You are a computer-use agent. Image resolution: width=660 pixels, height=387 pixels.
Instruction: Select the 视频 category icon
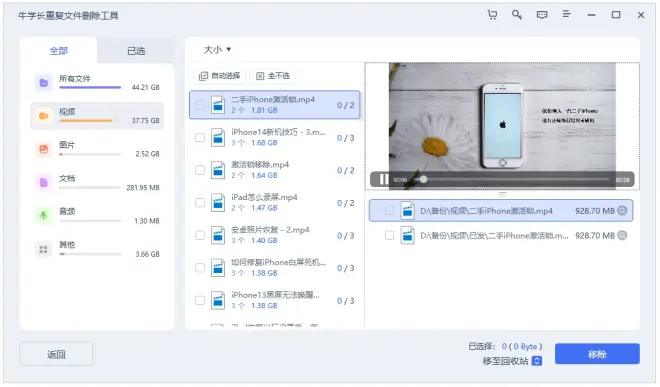click(43, 116)
